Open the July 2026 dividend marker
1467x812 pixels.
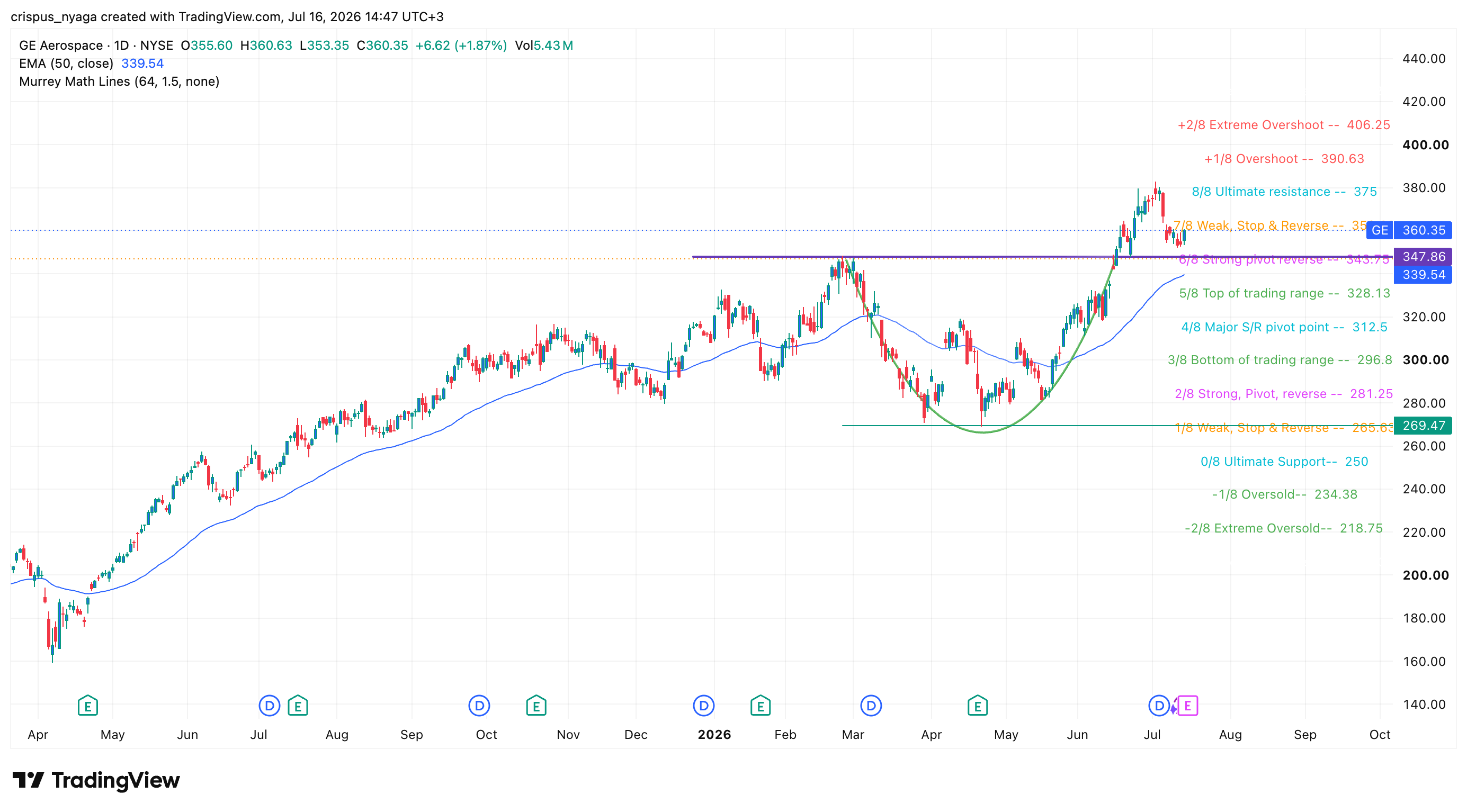(1159, 706)
